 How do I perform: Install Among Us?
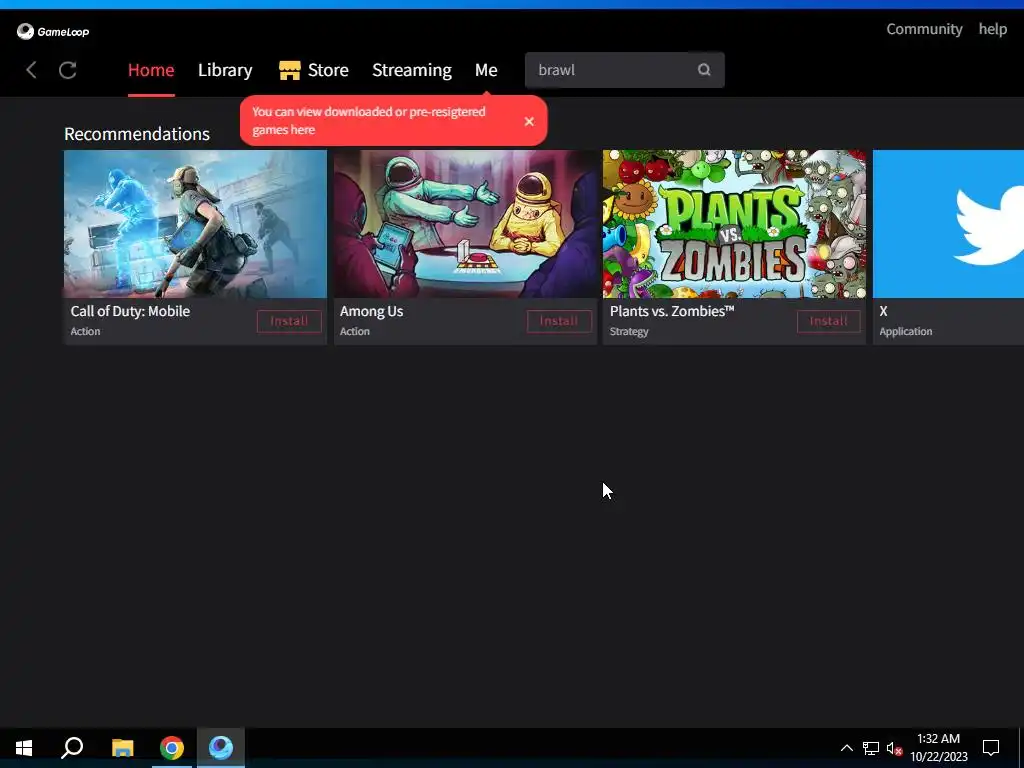[x=559, y=321]
